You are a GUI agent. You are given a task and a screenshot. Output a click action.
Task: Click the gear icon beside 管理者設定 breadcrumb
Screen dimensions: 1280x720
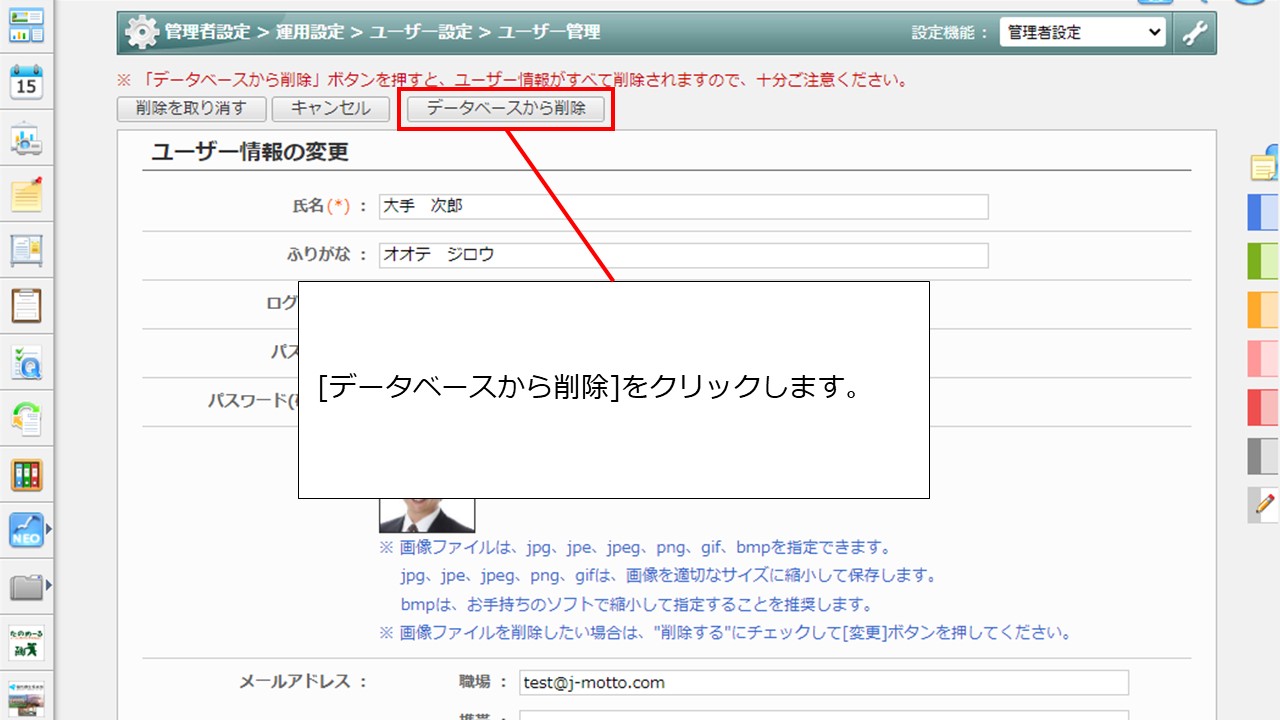click(x=141, y=32)
